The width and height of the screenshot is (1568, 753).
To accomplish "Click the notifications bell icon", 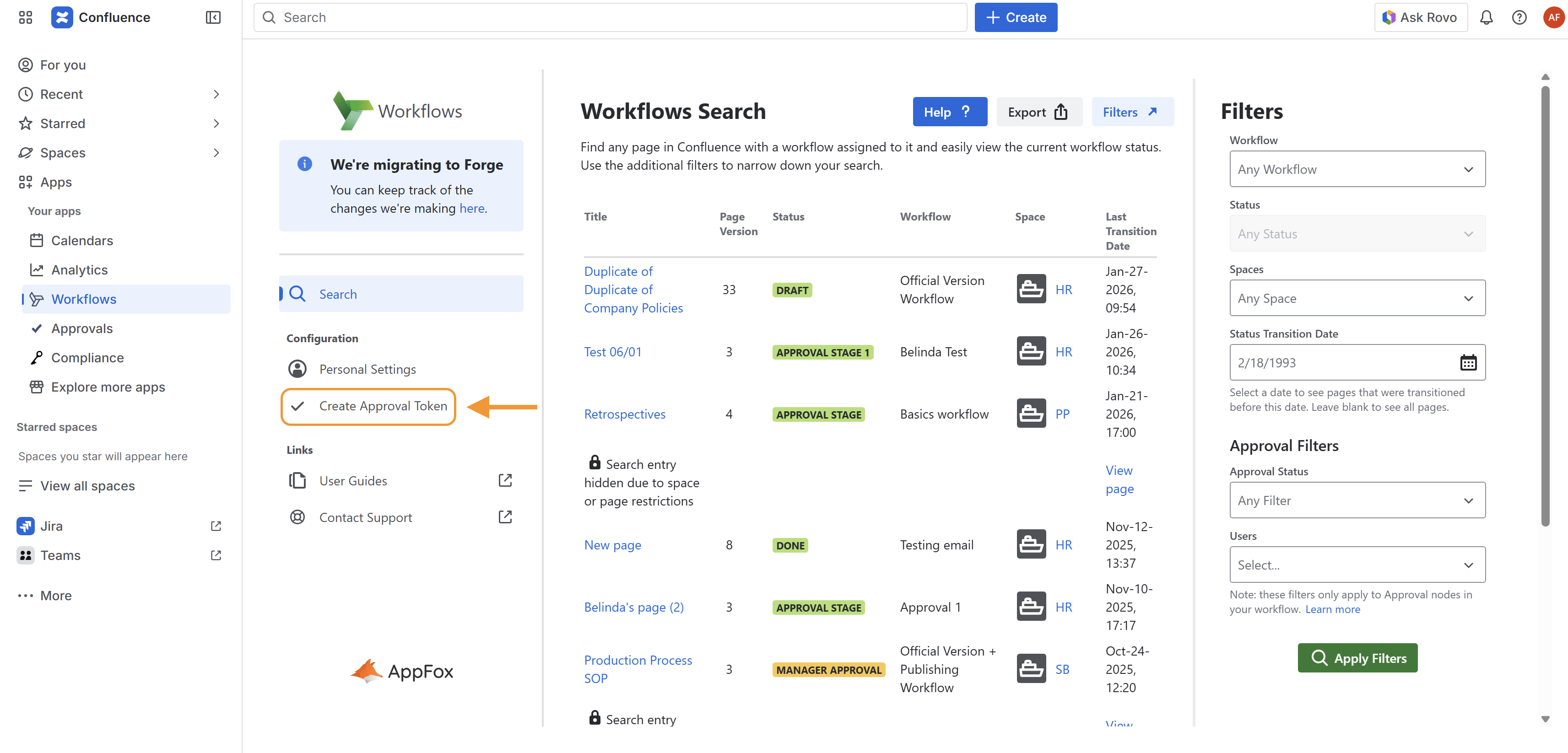I will [1486, 18].
